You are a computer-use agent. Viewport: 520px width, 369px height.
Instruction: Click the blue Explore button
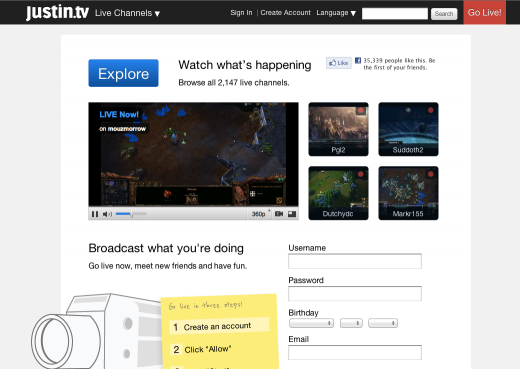[x=123, y=73]
